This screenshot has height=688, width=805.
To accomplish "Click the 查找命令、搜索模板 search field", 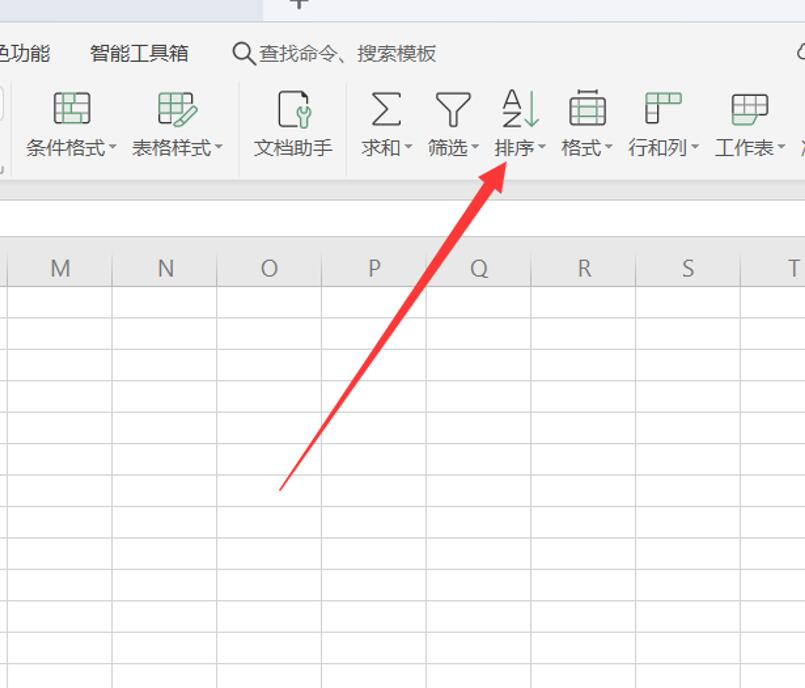I will click(347, 53).
